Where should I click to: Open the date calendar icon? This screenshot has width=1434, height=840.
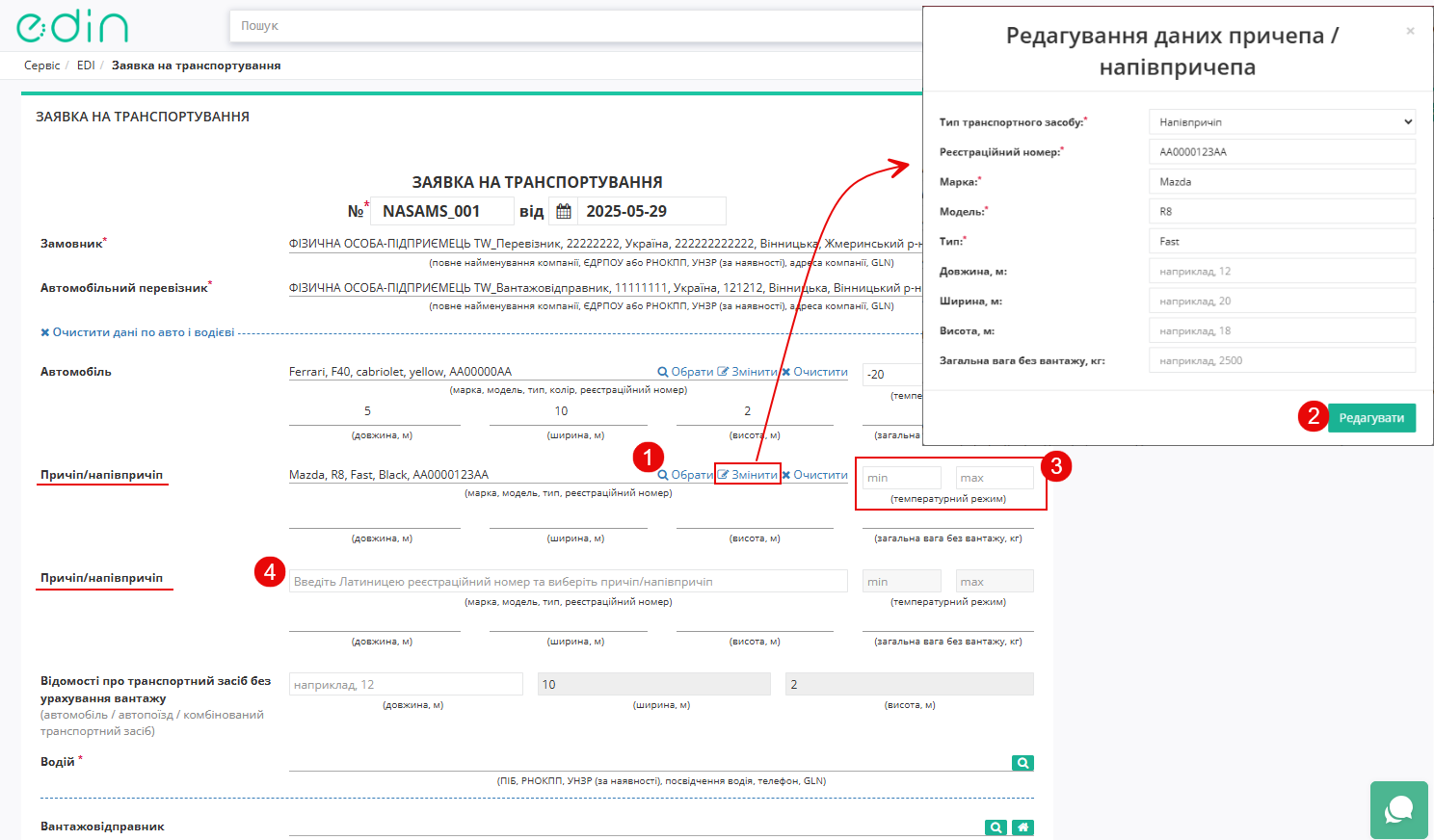click(x=564, y=211)
